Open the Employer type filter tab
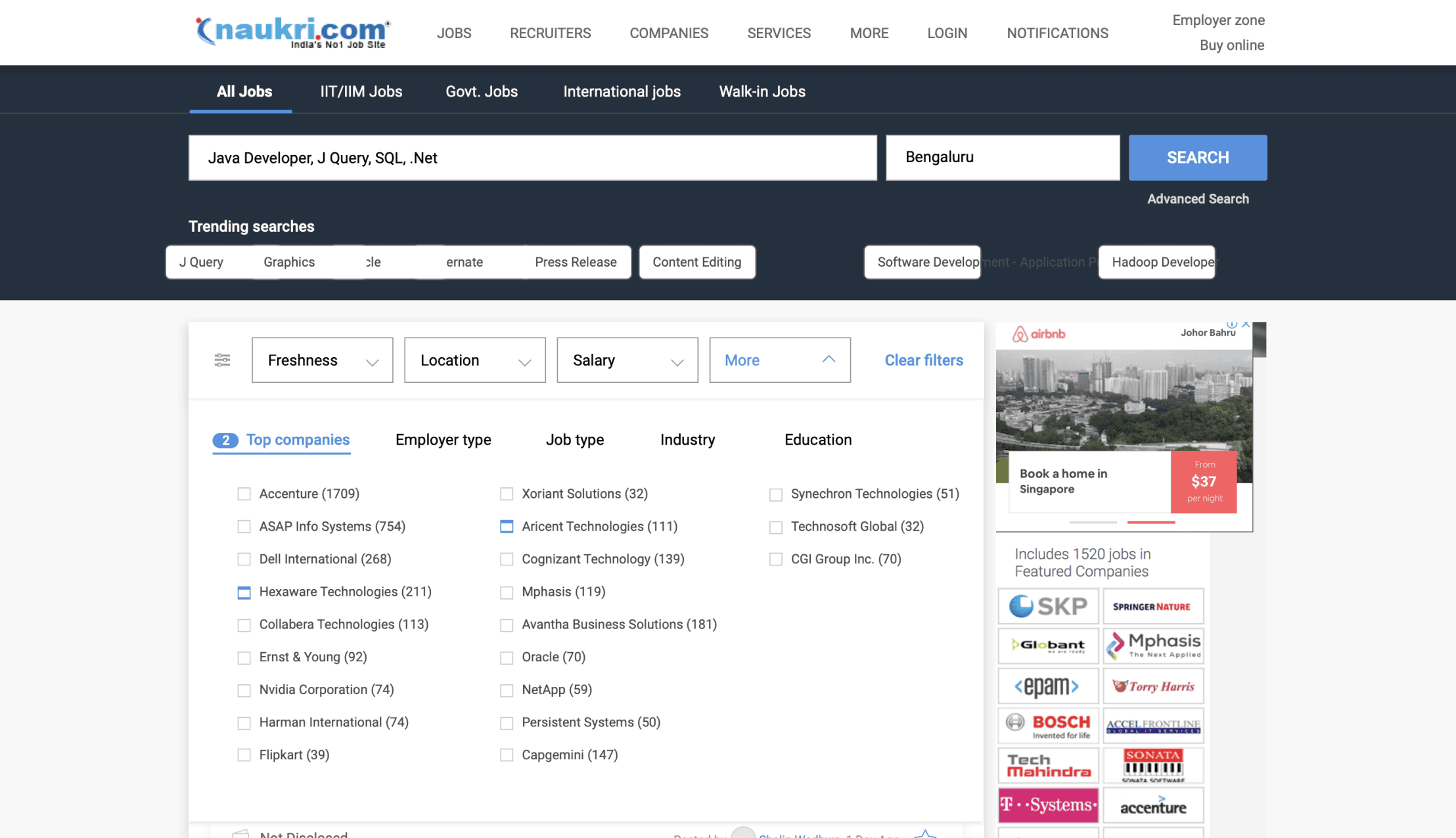 443,439
